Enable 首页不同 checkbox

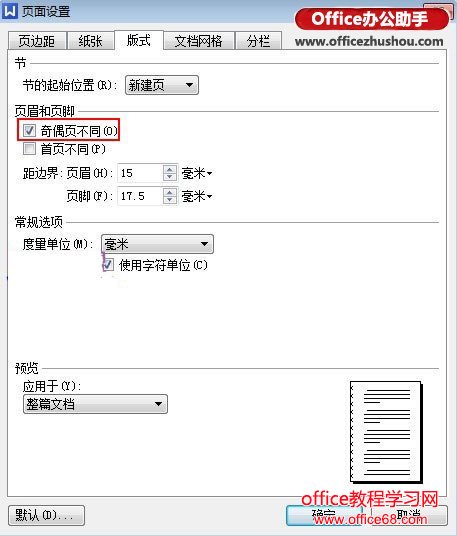pyautogui.click(x=29, y=149)
